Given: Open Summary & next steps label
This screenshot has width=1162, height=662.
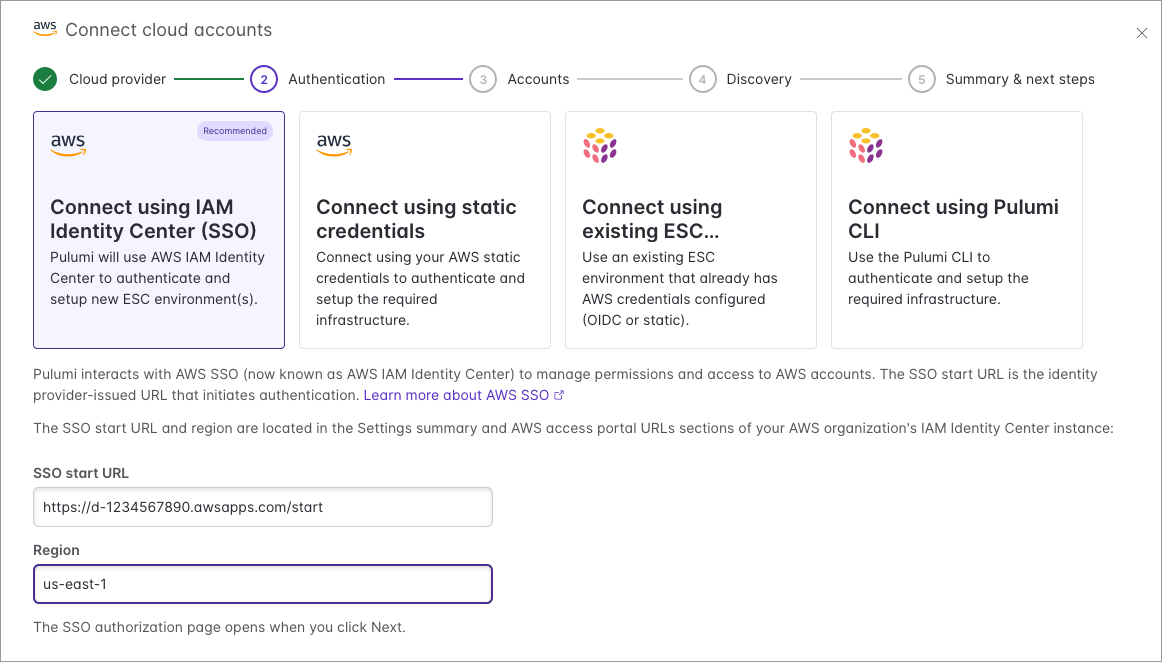Looking at the screenshot, I should click(x=1020, y=79).
